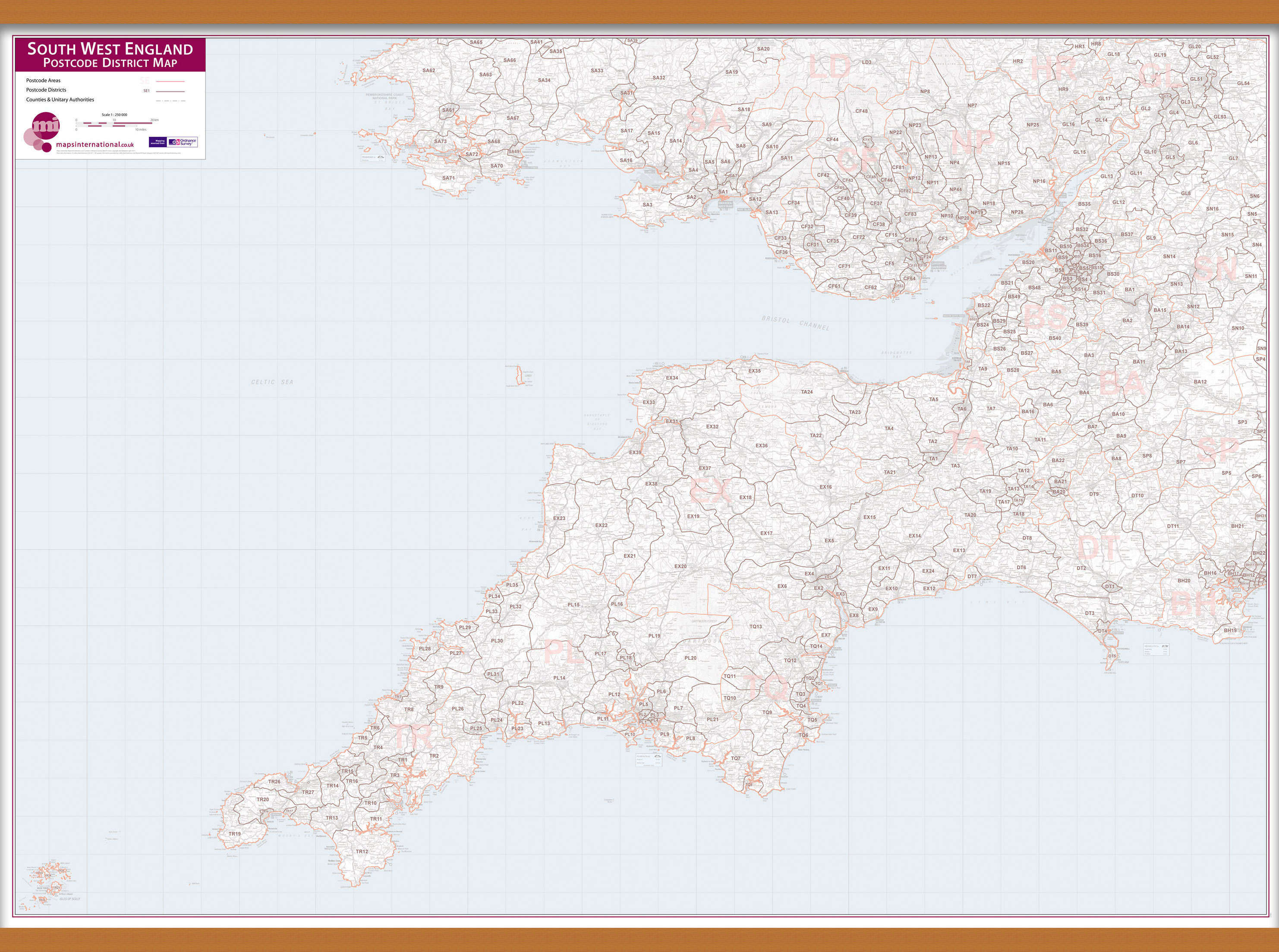Click the BH20 postcode district label
This screenshot has width=1279, height=952.
(x=1184, y=581)
